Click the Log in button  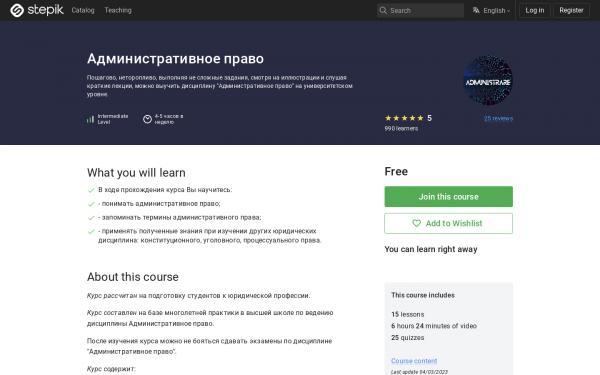535,10
